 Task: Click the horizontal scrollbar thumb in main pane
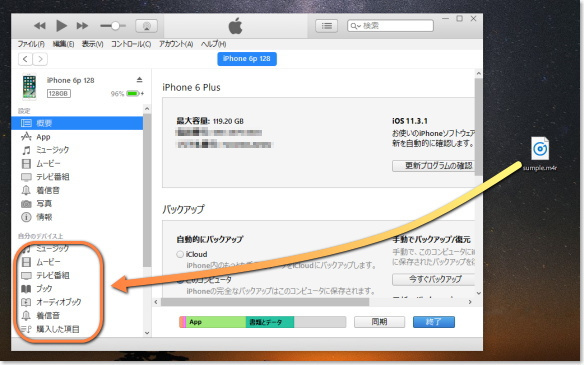coord(265,302)
